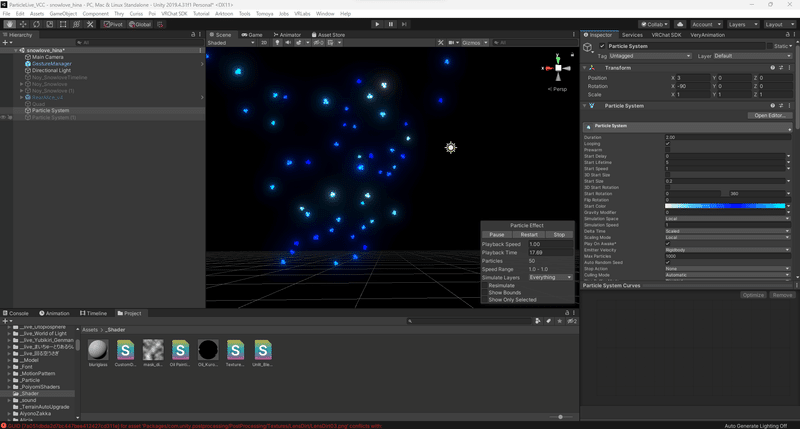Toggle the Resimulate checkbox

(x=485, y=286)
